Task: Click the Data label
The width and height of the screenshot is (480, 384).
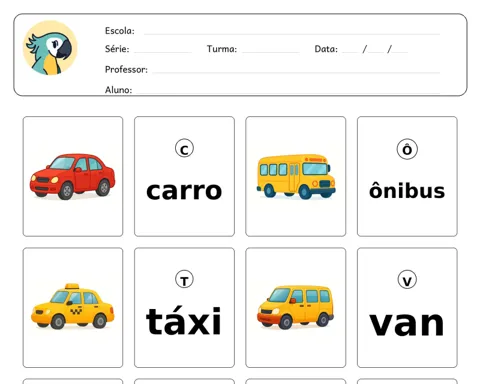Action: click(x=326, y=49)
